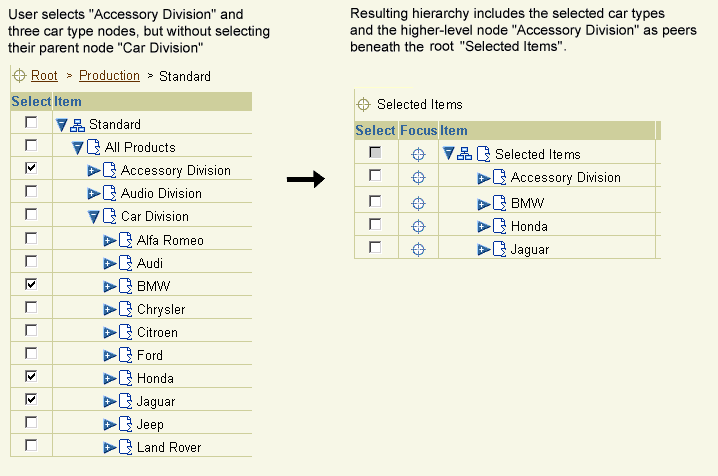The width and height of the screenshot is (718, 476).
Task: Click the document icon of Citroen
Action: [x=125, y=332]
